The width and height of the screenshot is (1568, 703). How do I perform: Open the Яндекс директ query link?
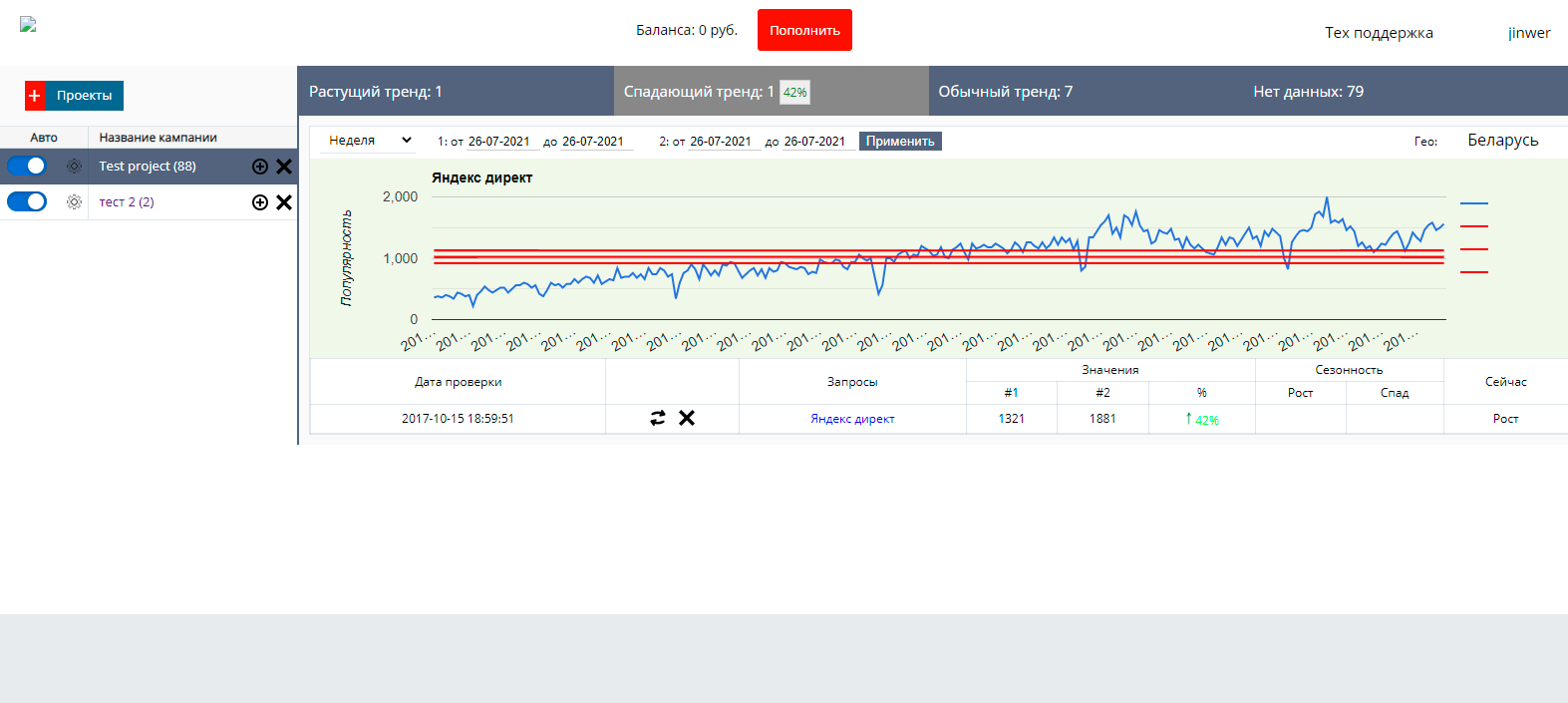[852, 419]
